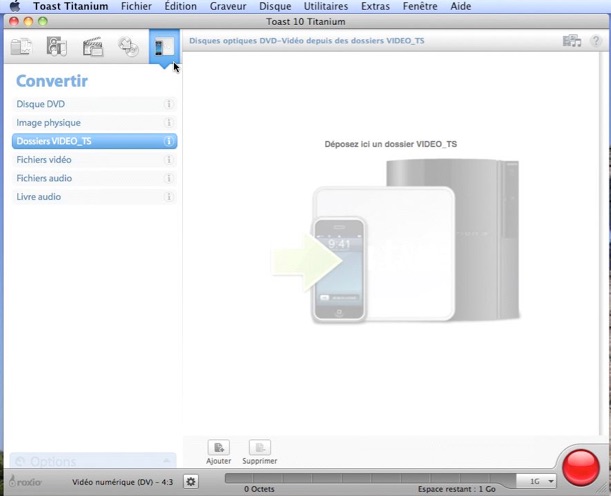Click the content area vertical scrollbar
Image resolution: width=611 pixels, height=496 pixels.
click(x=603, y=243)
